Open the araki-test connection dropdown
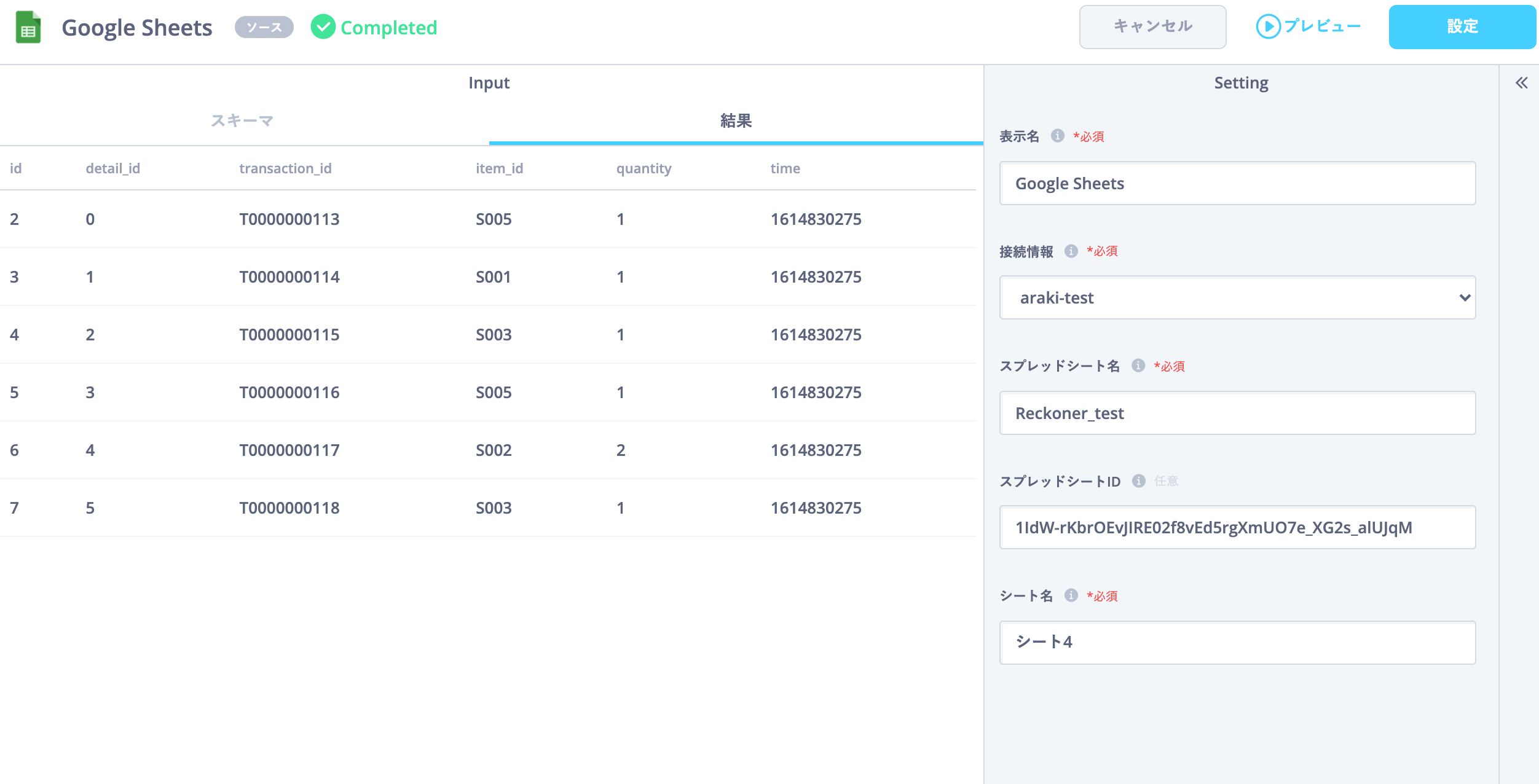Screen dimensions: 1539x784 pyautogui.click(x=1237, y=297)
